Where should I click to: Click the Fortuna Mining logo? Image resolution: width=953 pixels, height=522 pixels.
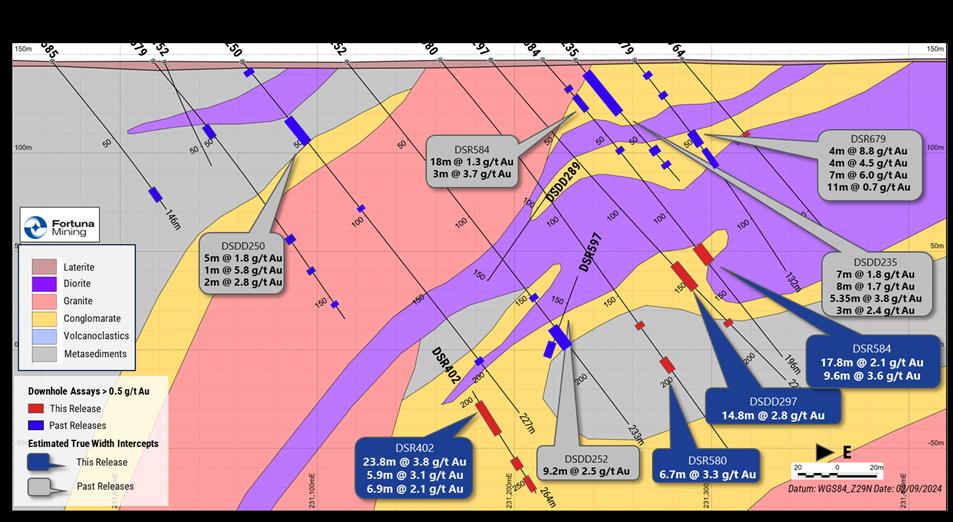point(59,226)
